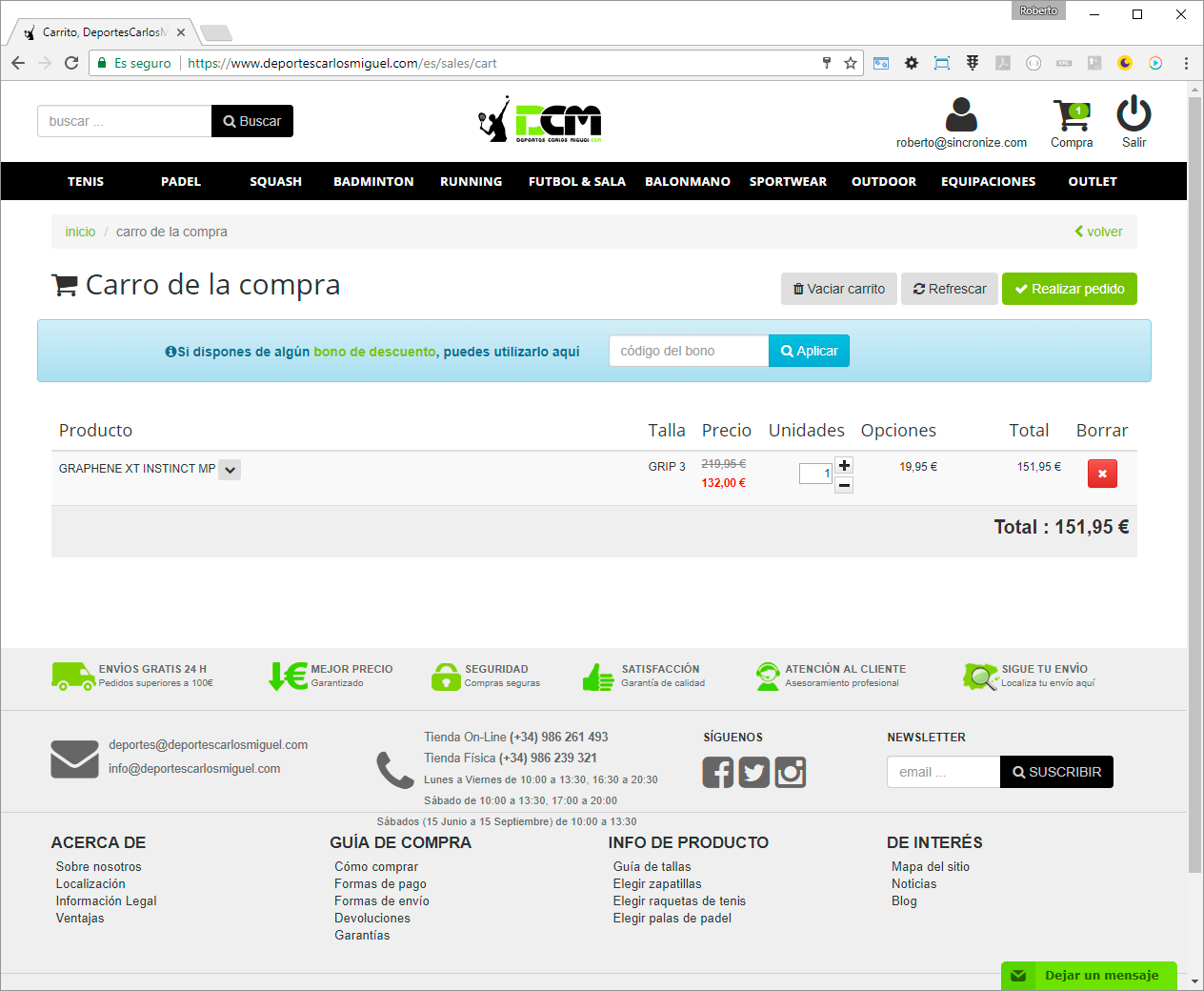
Task: Open the Cómo comprar footer link
Action: [x=376, y=866]
